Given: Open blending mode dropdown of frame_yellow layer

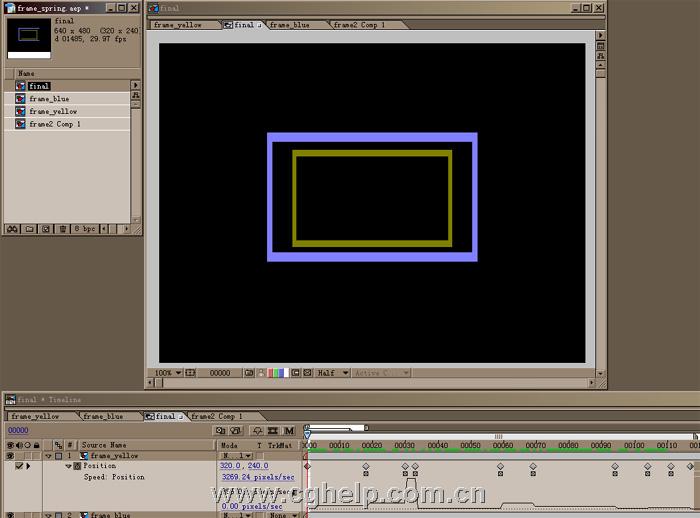Looking at the screenshot, I should point(238,455).
